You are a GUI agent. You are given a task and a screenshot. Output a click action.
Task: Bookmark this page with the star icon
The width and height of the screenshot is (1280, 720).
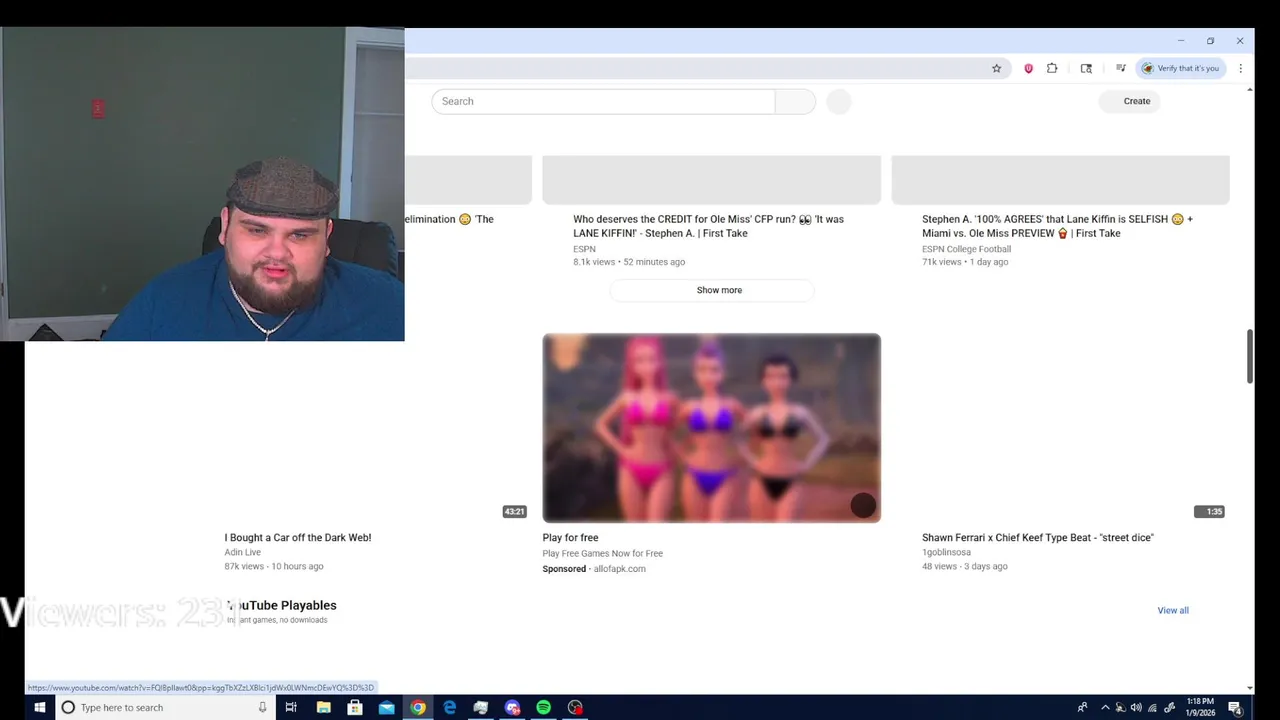click(996, 68)
